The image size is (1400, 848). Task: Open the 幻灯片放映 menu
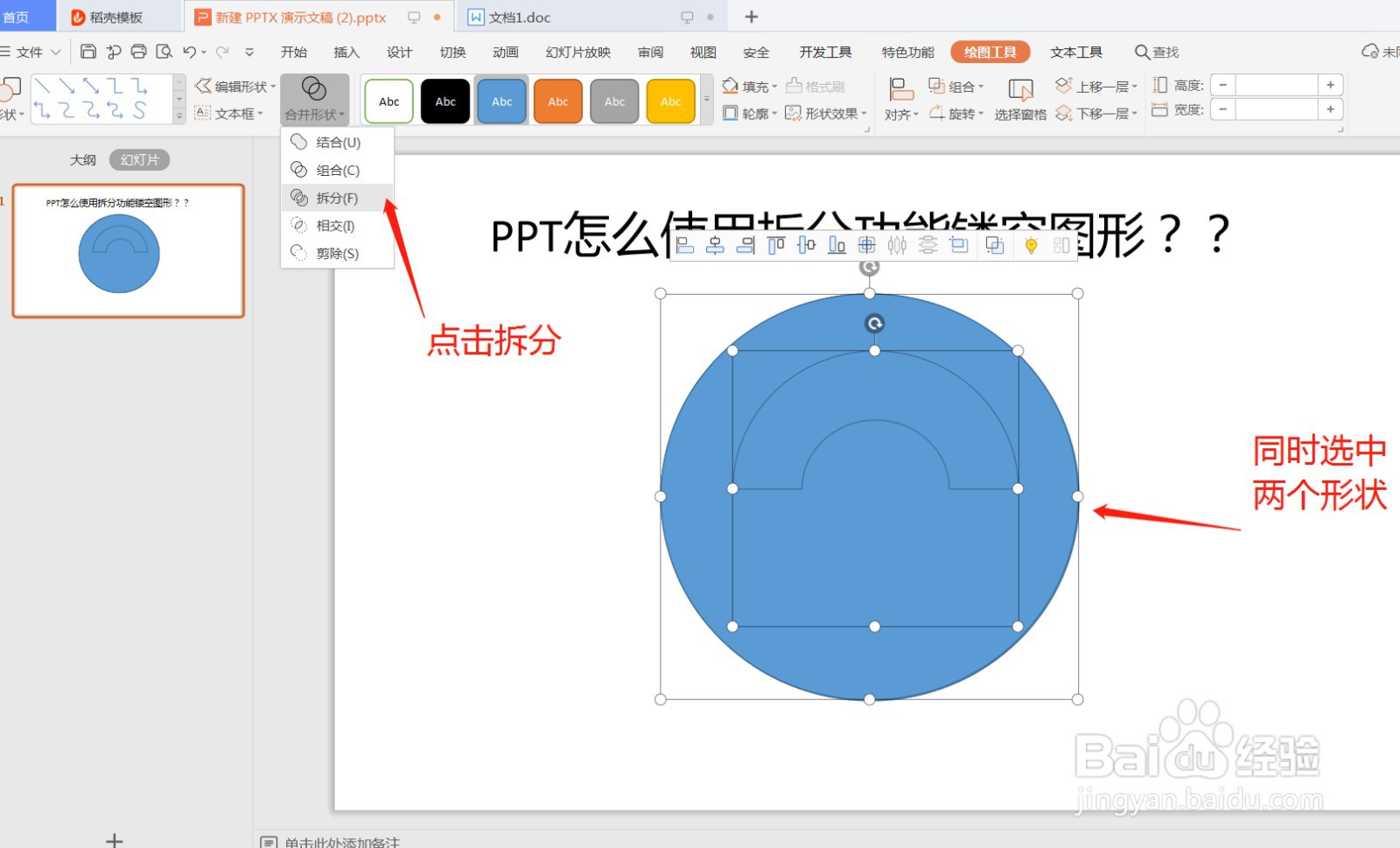(577, 52)
